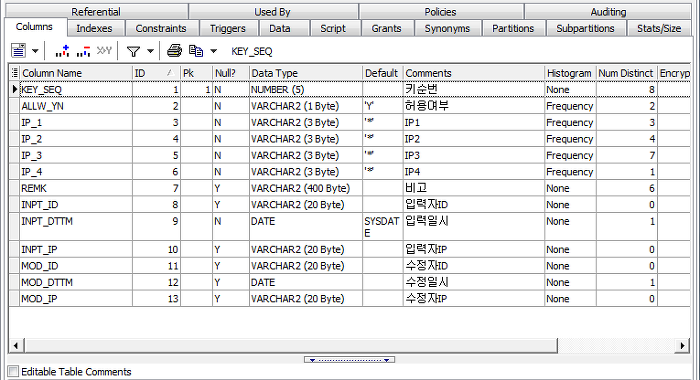Click the SYSDATE default value cell
The image size is (700, 380).
pyautogui.click(x=383, y=227)
